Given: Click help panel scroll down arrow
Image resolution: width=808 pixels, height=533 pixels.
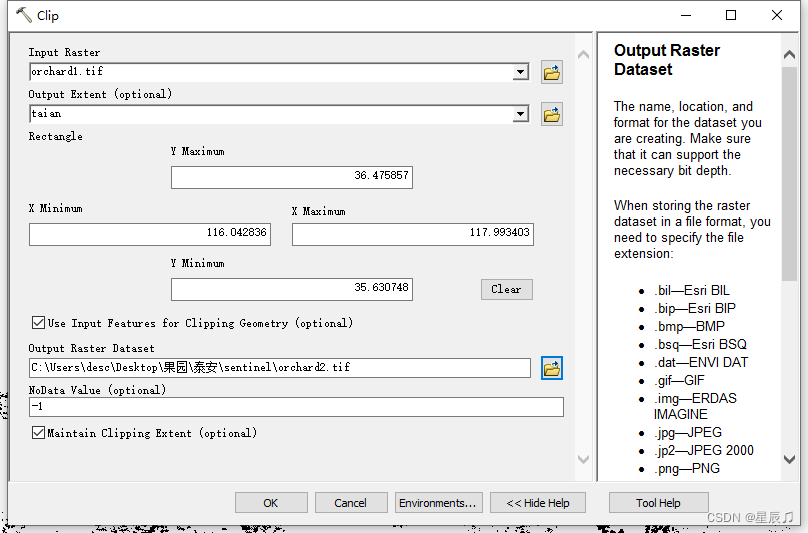Looking at the screenshot, I should 789,459.
